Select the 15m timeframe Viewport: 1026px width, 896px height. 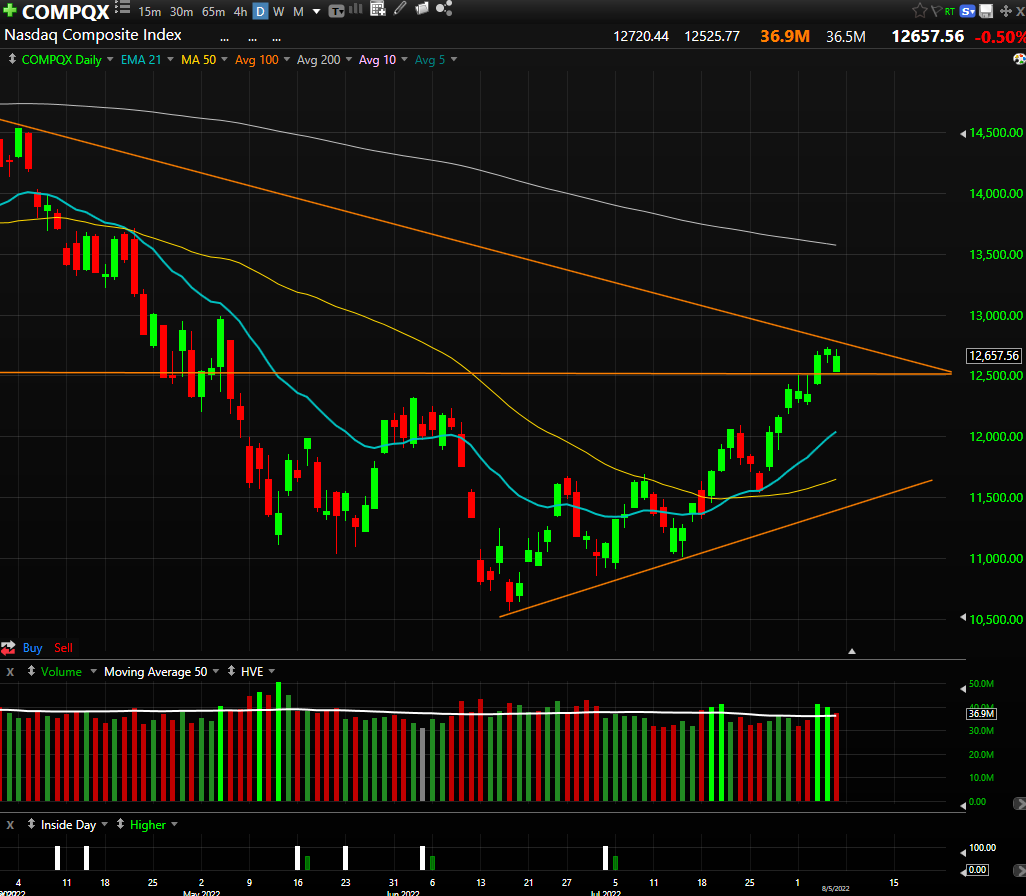click(150, 12)
